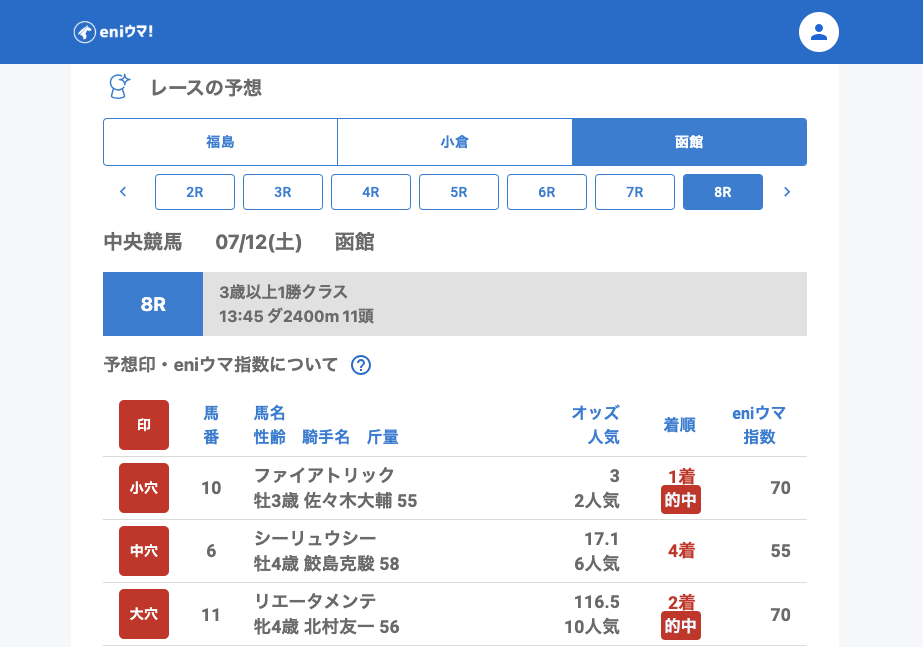Show previous races with left chevron
The image size is (923, 647).
coord(123,192)
